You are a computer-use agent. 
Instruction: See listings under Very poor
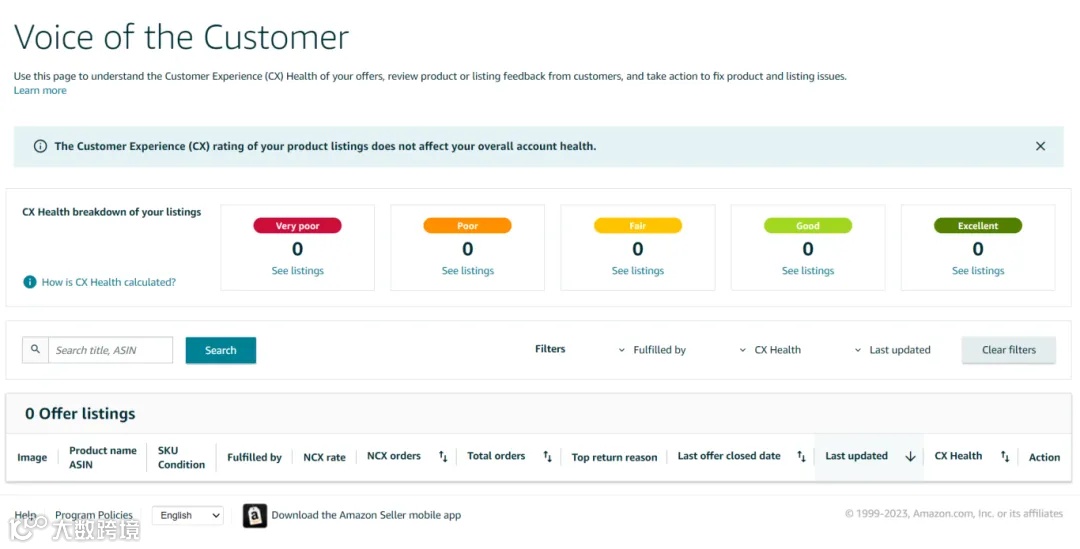tap(298, 271)
